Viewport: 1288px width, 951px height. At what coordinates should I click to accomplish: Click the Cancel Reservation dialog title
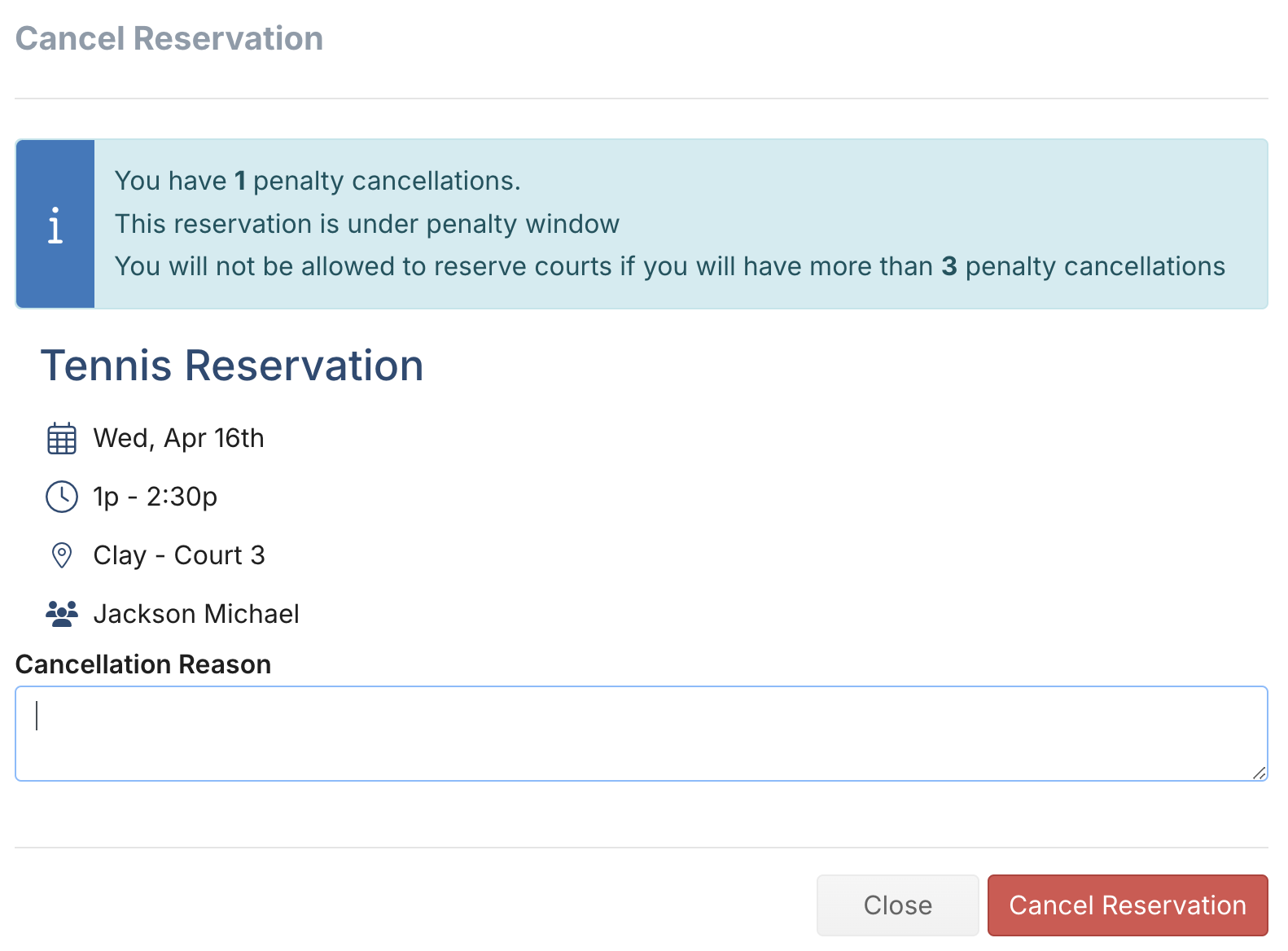(169, 38)
